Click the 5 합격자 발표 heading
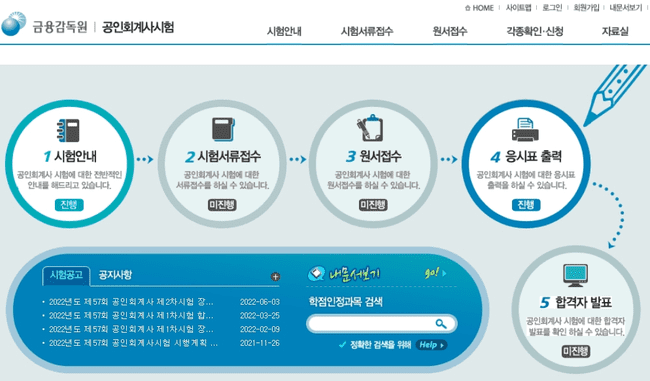The width and height of the screenshot is (650, 381). [576, 302]
